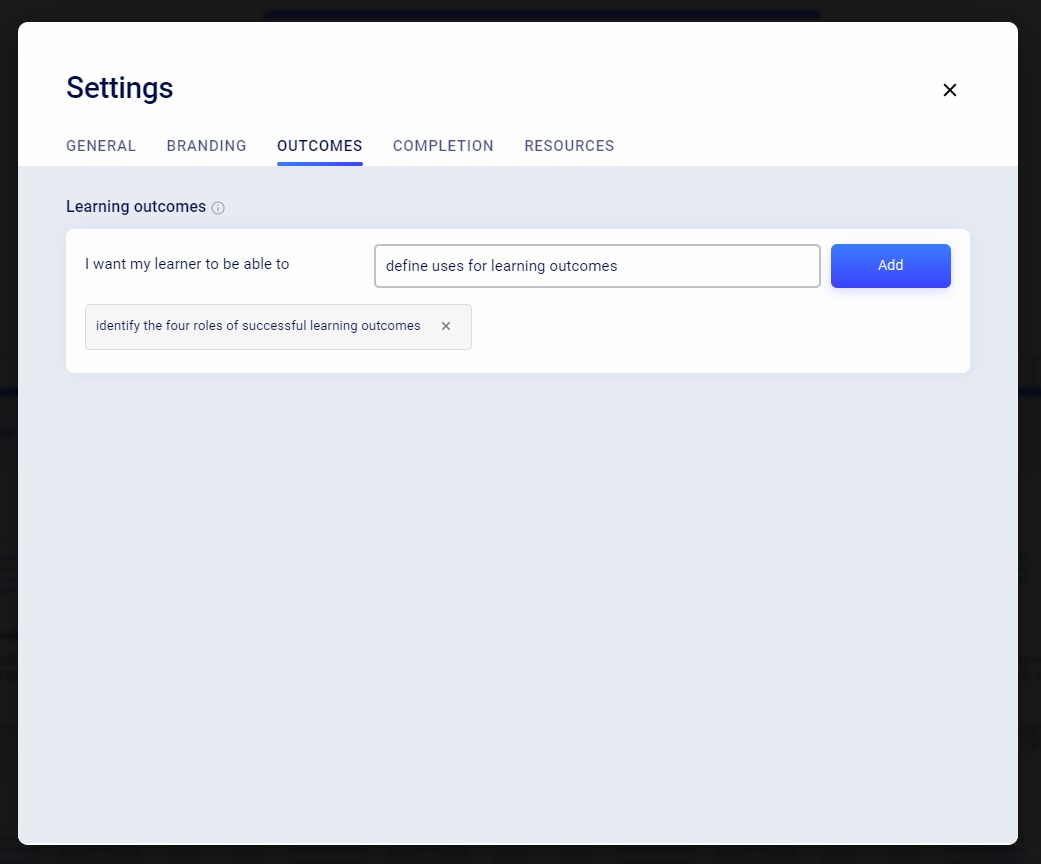Click the blue underline under the Outcomes tab
This screenshot has width=1041, height=864.
[319, 163]
